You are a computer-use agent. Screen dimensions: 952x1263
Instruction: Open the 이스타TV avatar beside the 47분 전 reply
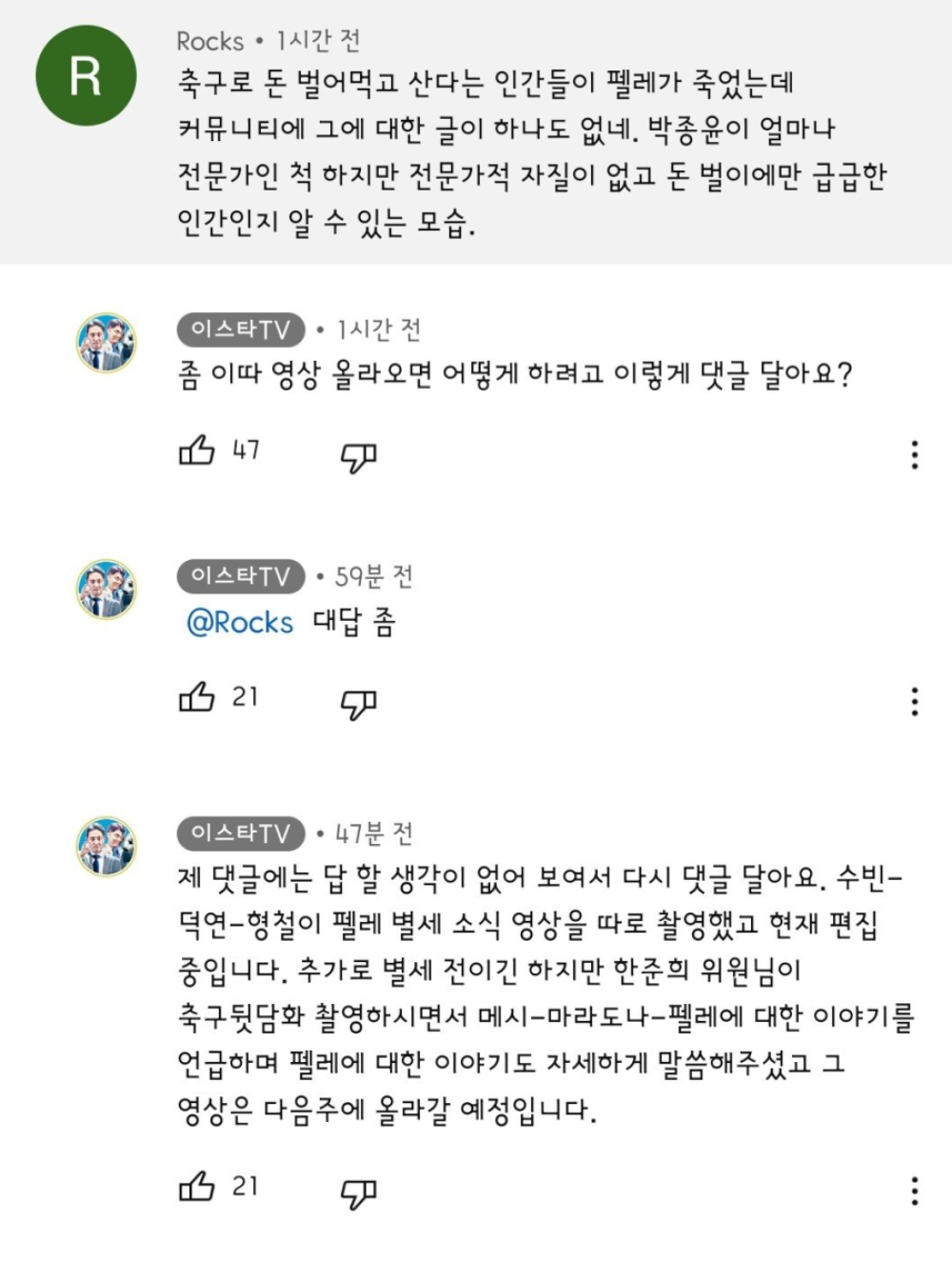(107, 846)
